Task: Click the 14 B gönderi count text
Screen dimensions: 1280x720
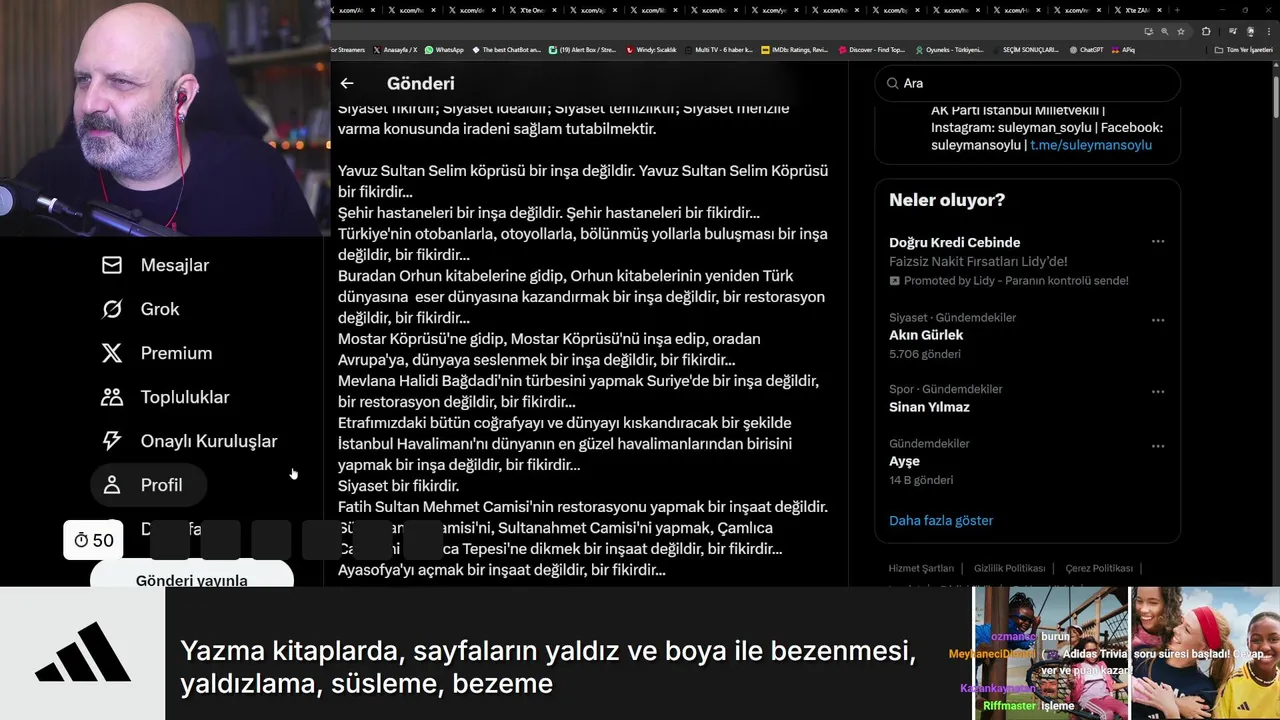Action: point(921,480)
